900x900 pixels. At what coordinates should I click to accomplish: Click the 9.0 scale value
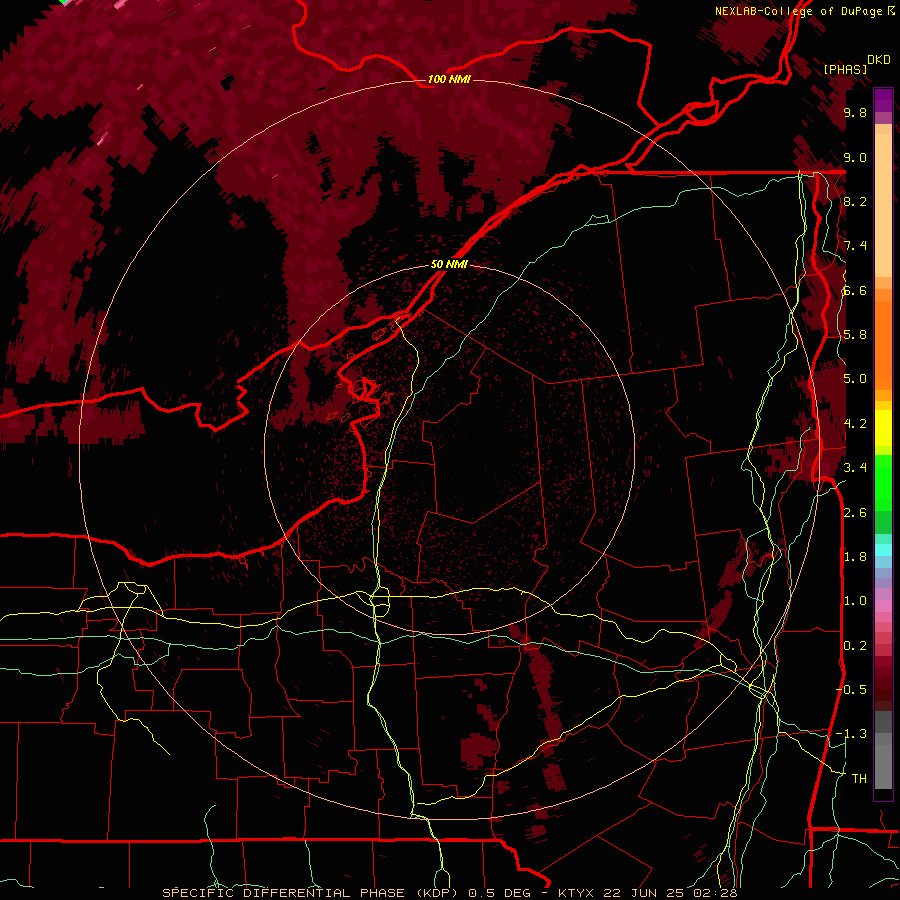tap(855, 157)
